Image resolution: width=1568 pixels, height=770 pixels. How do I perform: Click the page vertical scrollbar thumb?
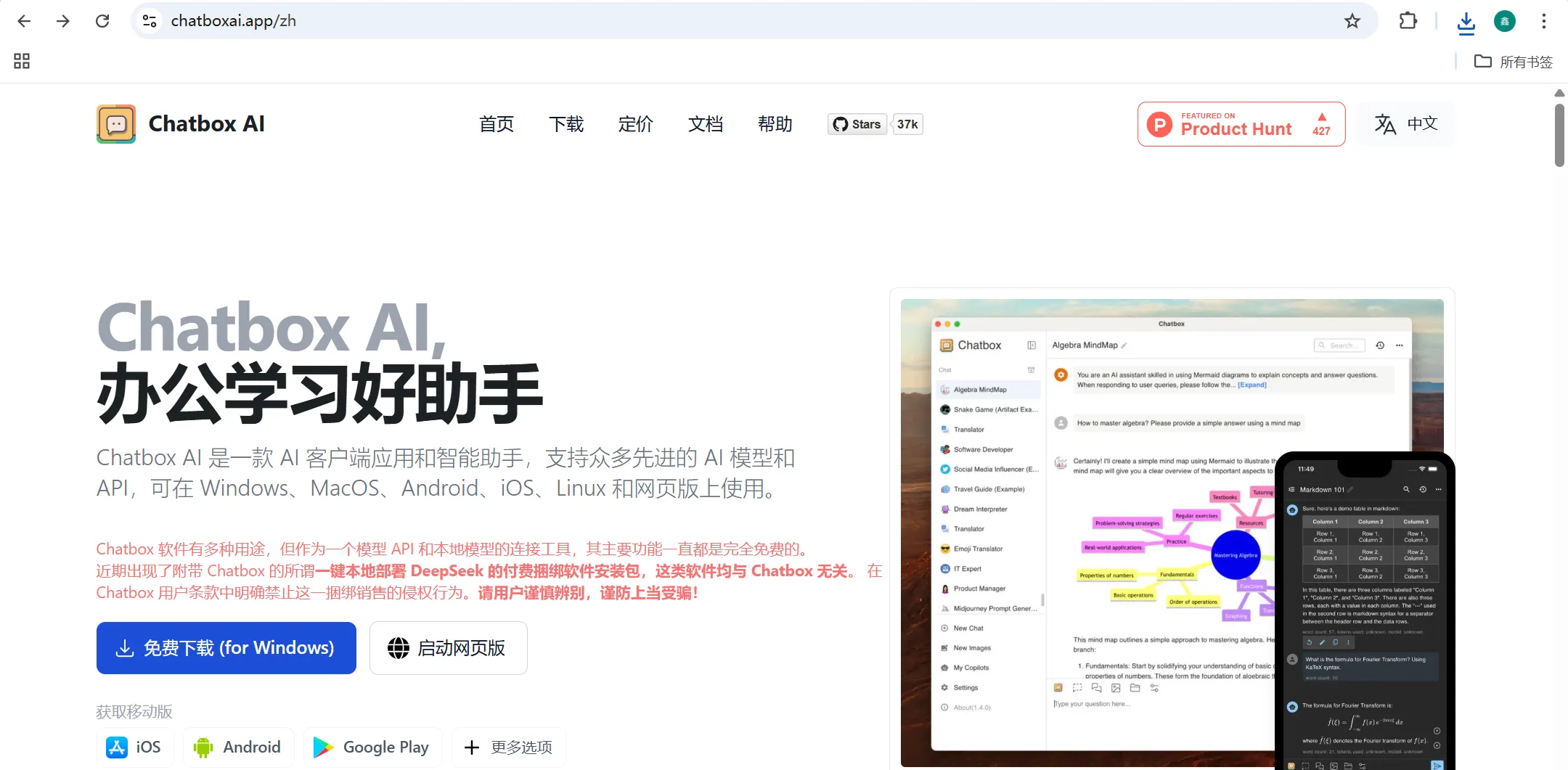click(x=1559, y=135)
